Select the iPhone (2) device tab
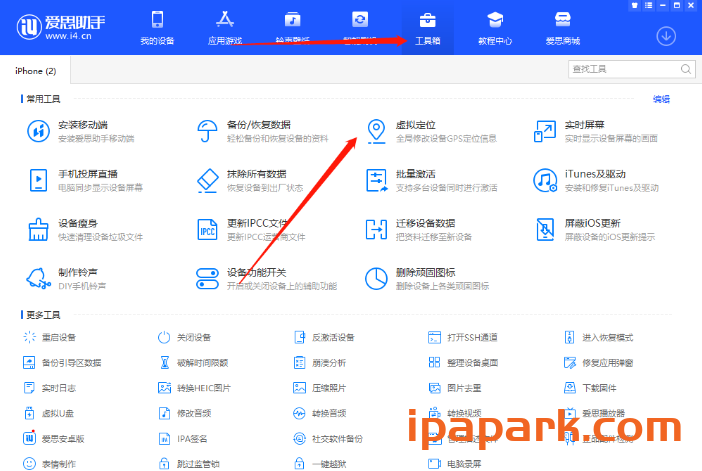 [35, 71]
